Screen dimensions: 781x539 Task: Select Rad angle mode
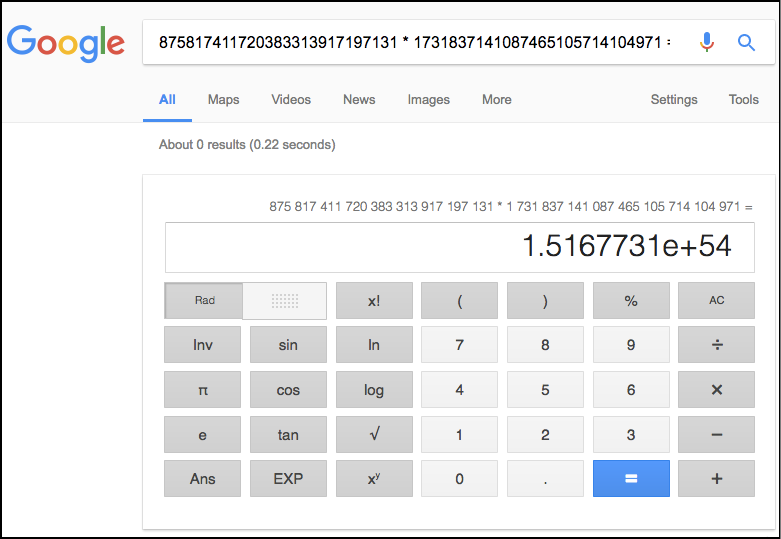point(204,300)
